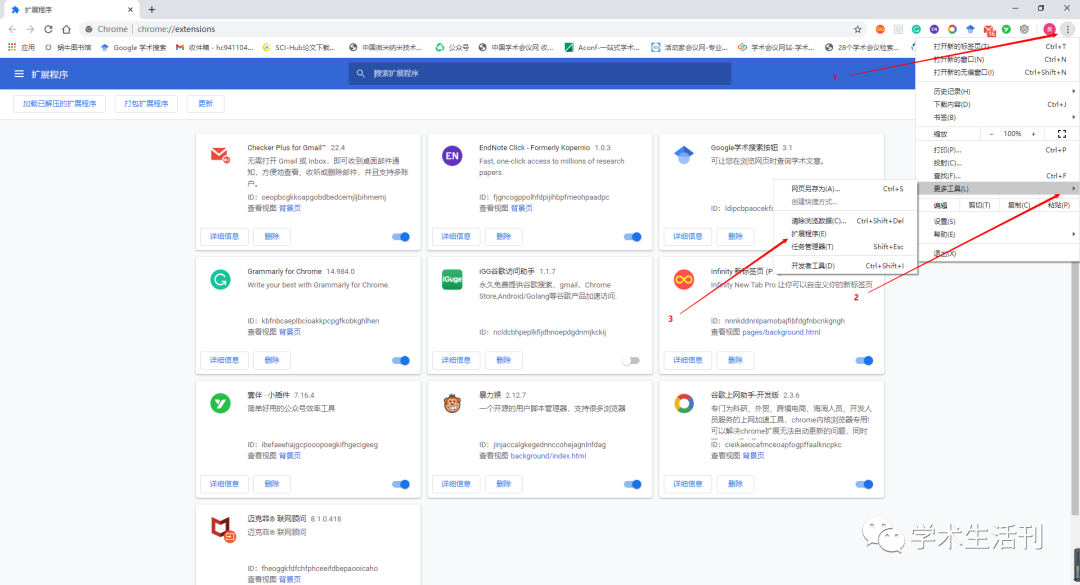1080x585 pixels.
Task: Select 打开新的无痕窗口(I)
Action: pyautogui.click(x=998, y=72)
